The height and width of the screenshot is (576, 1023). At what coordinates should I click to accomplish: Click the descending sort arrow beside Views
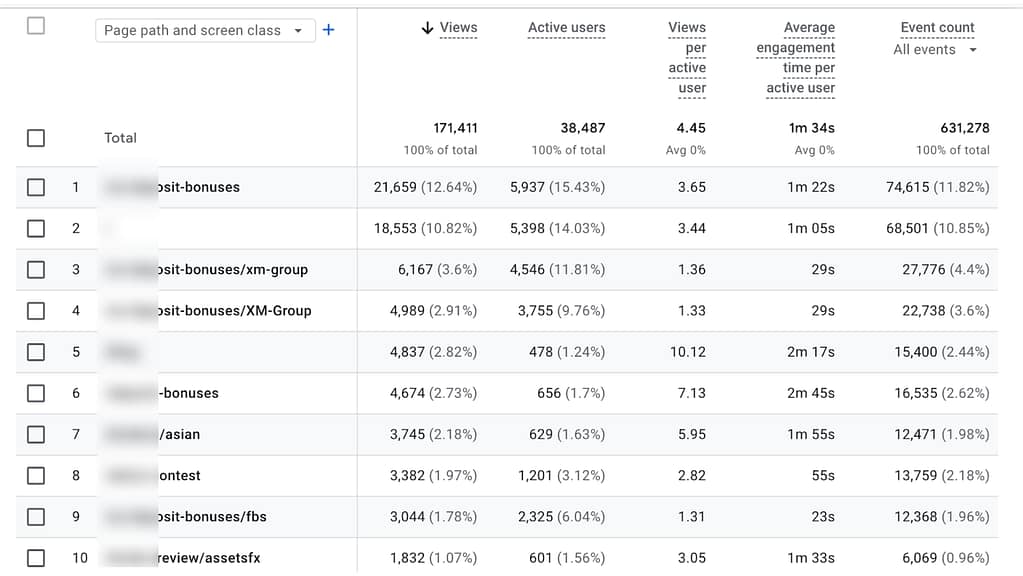click(x=428, y=28)
